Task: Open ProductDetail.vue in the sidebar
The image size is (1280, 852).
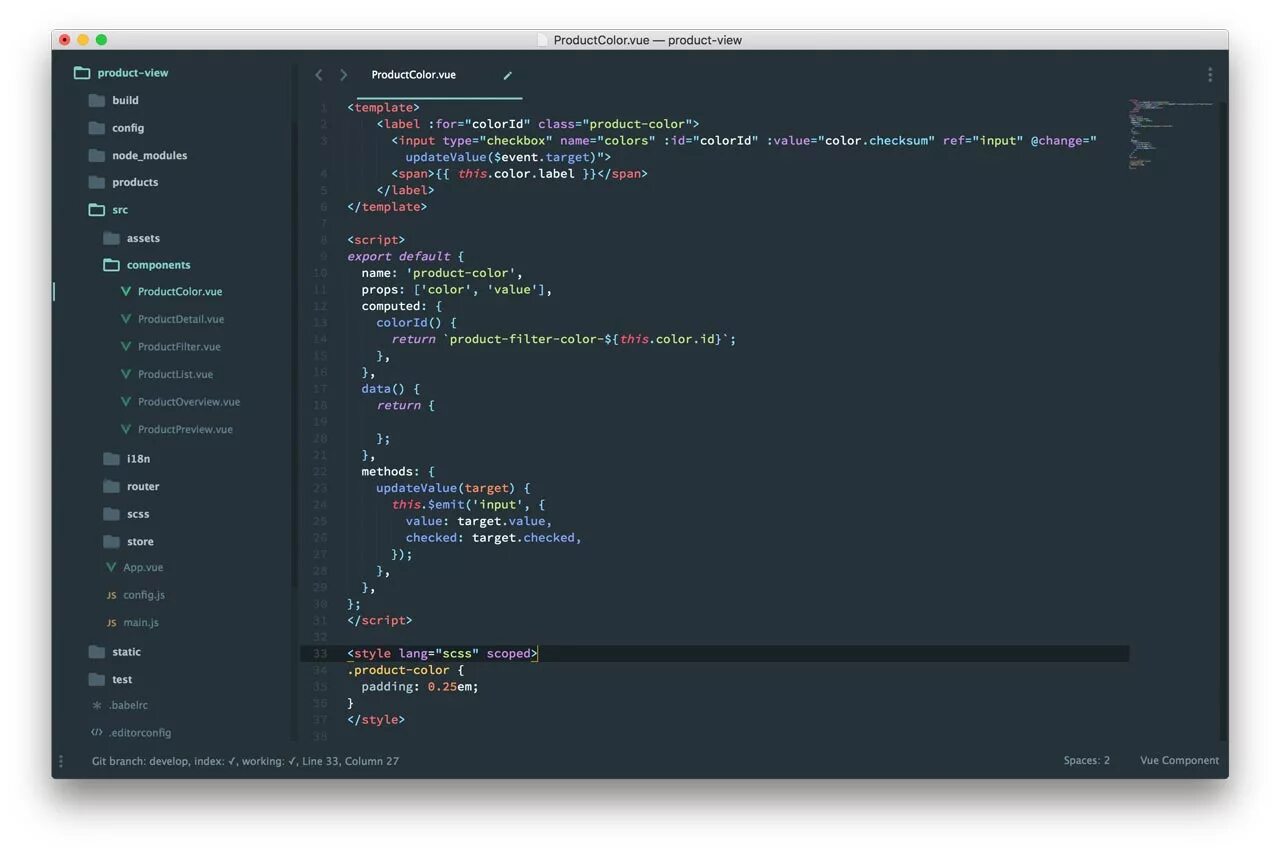Action: [x=181, y=319]
